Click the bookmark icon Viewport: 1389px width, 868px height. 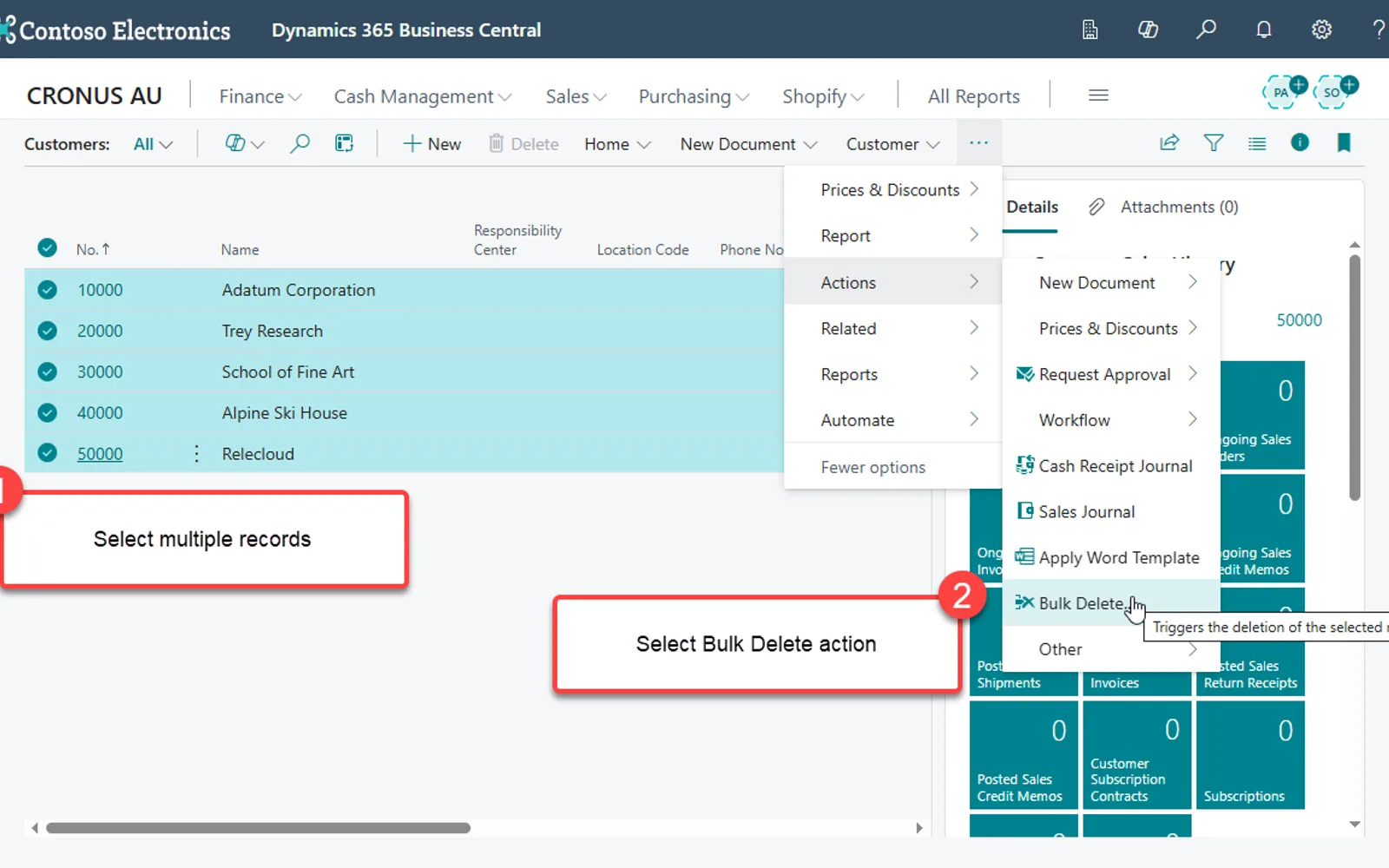[x=1344, y=142]
